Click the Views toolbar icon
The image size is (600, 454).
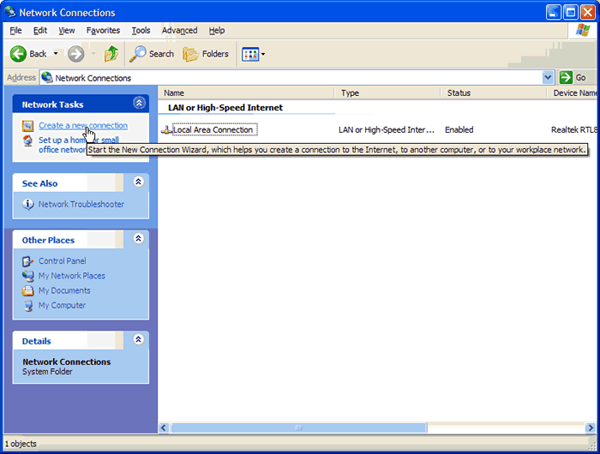pos(250,54)
